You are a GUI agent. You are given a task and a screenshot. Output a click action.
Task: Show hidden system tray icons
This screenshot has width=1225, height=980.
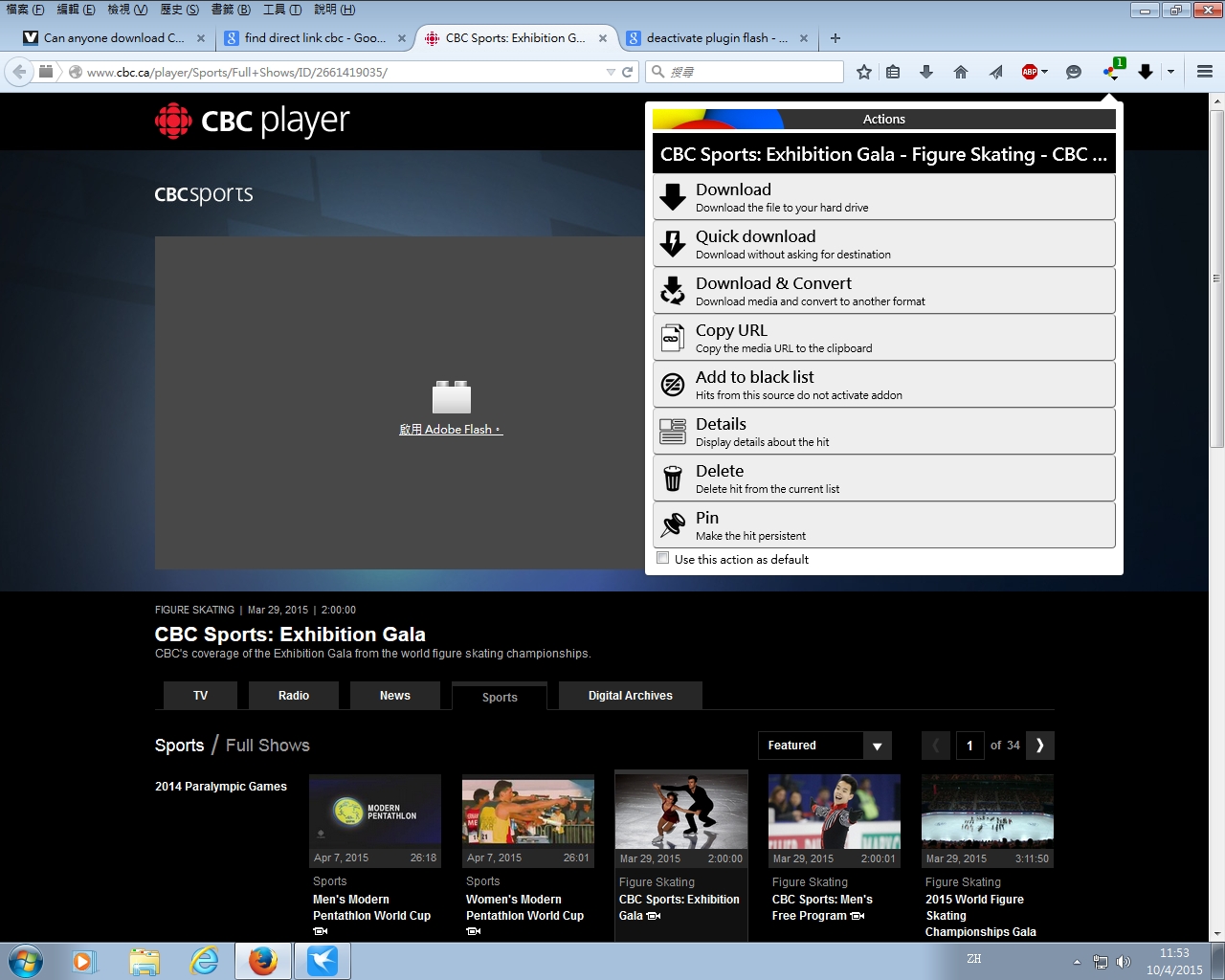[1077, 962]
